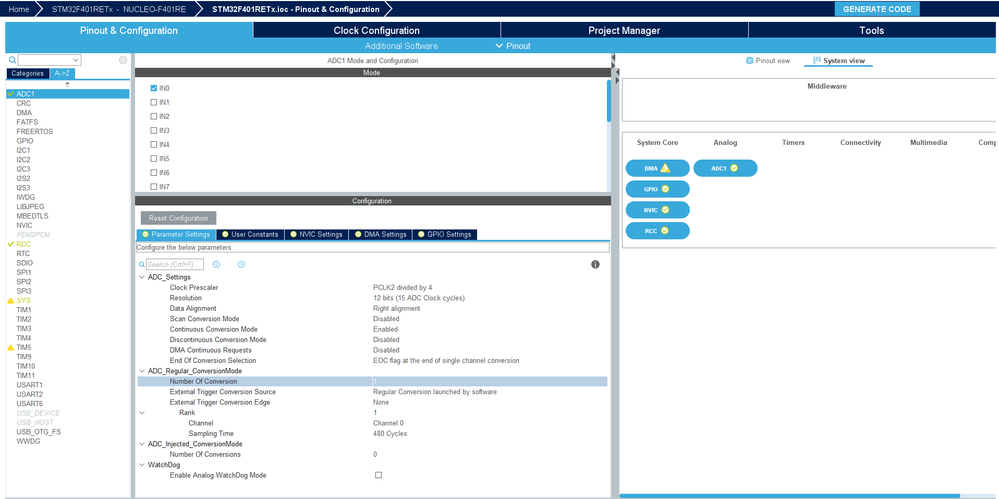The image size is (999, 499).
Task: Select TIM5 in the peripheral list
Action: [x=24, y=347]
